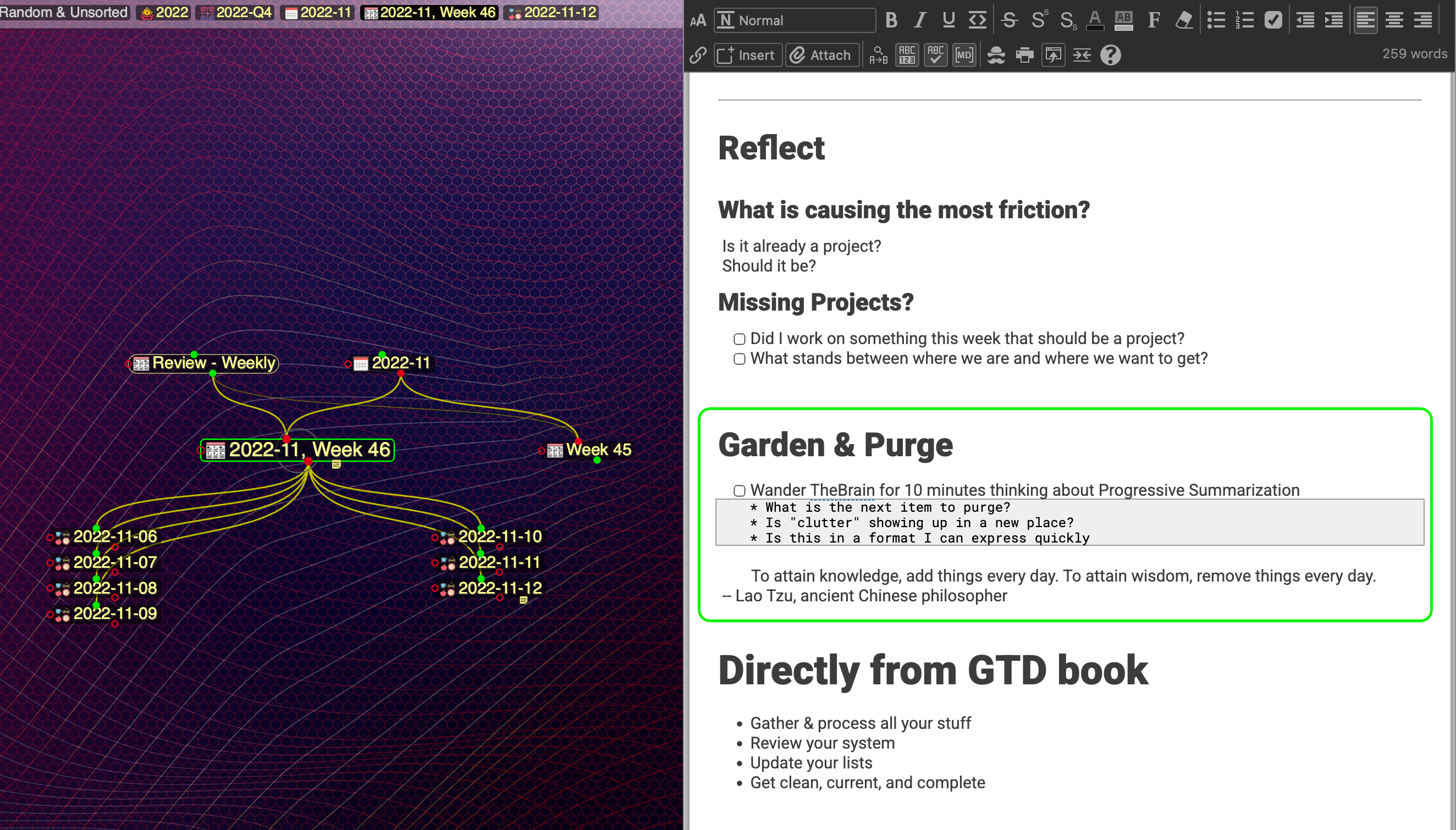Toggle bold text formatting
Viewport: 1456px width, 830px height.
coord(891,20)
